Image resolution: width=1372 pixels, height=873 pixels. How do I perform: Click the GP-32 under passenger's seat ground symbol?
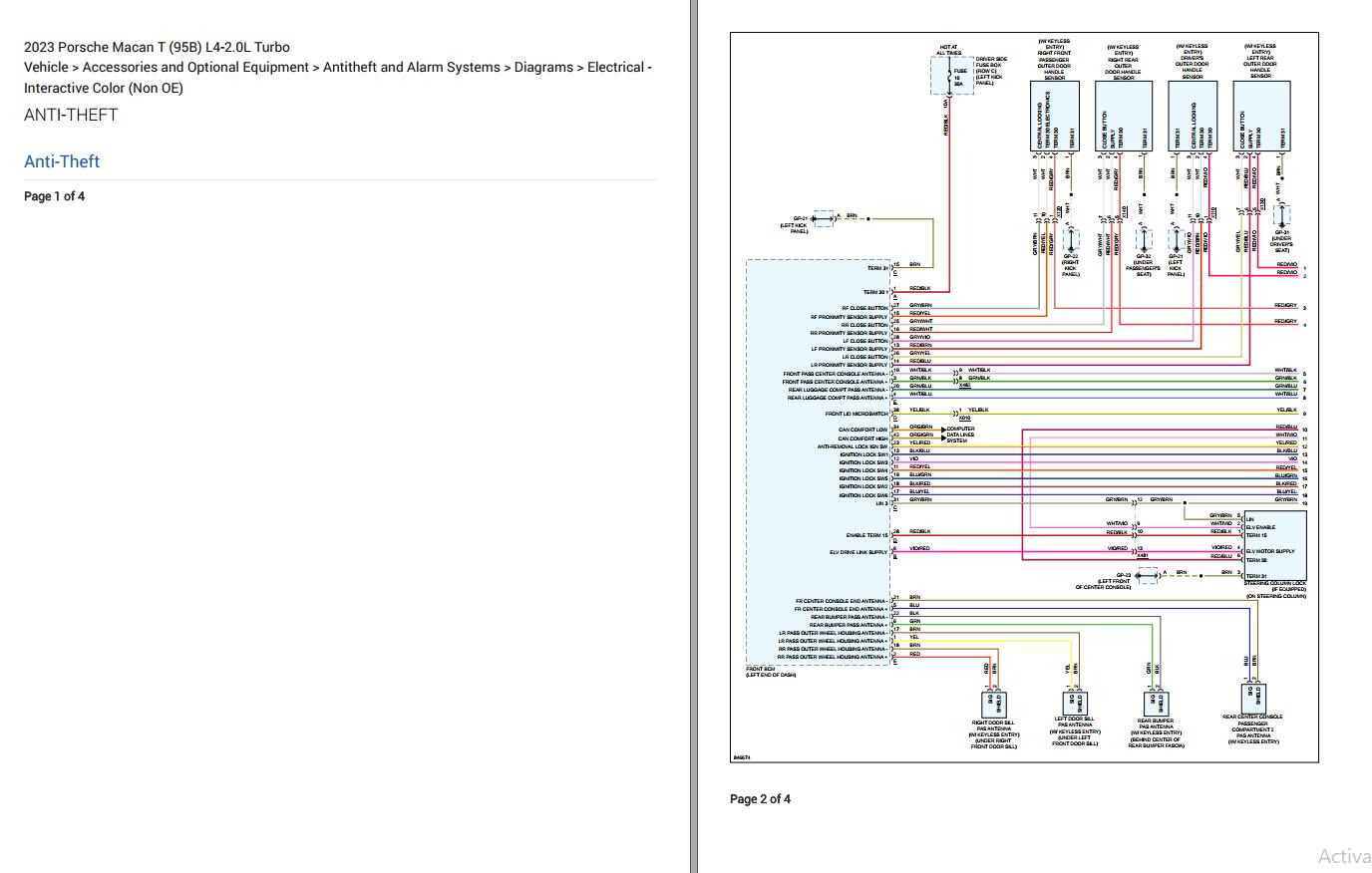(x=1144, y=240)
